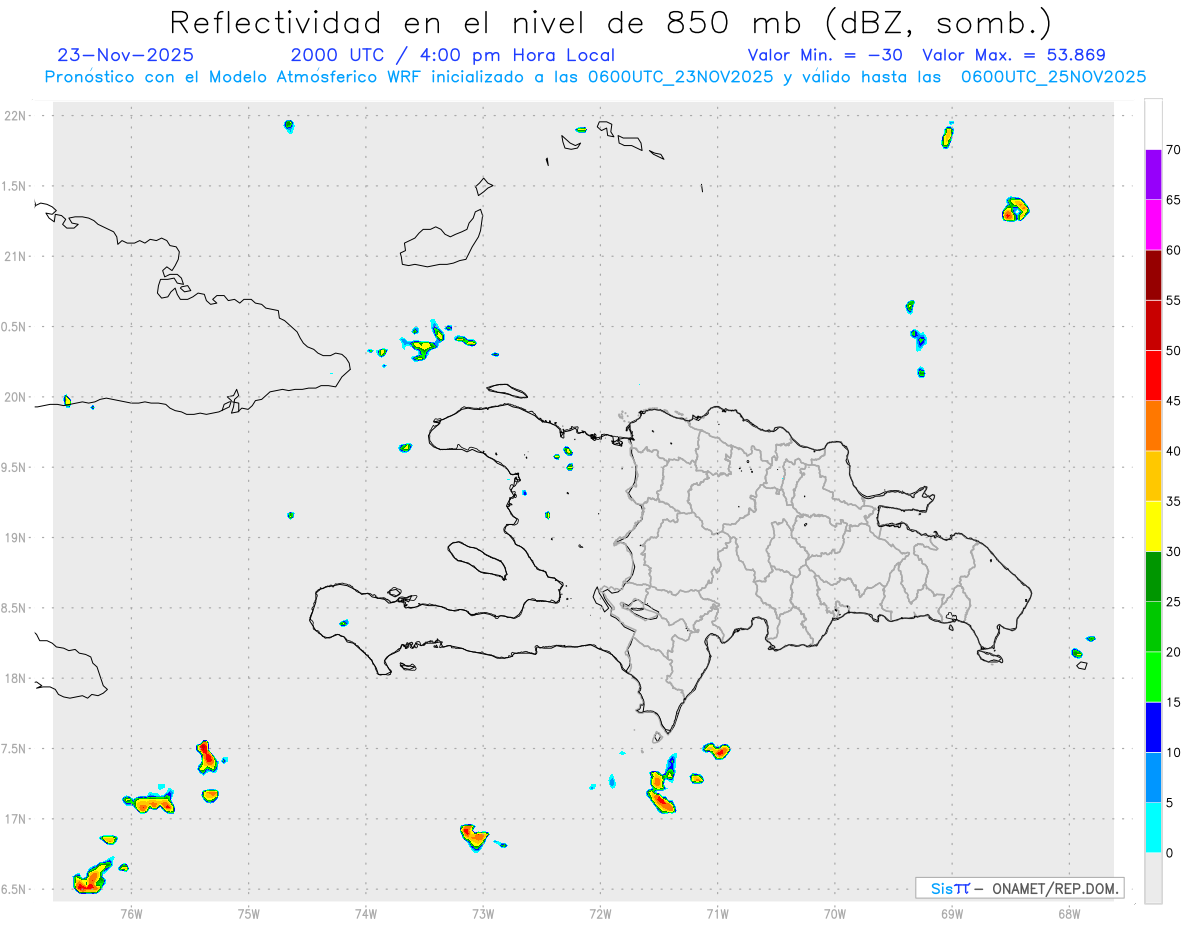Click the "18N" latitude axis label

[17, 679]
